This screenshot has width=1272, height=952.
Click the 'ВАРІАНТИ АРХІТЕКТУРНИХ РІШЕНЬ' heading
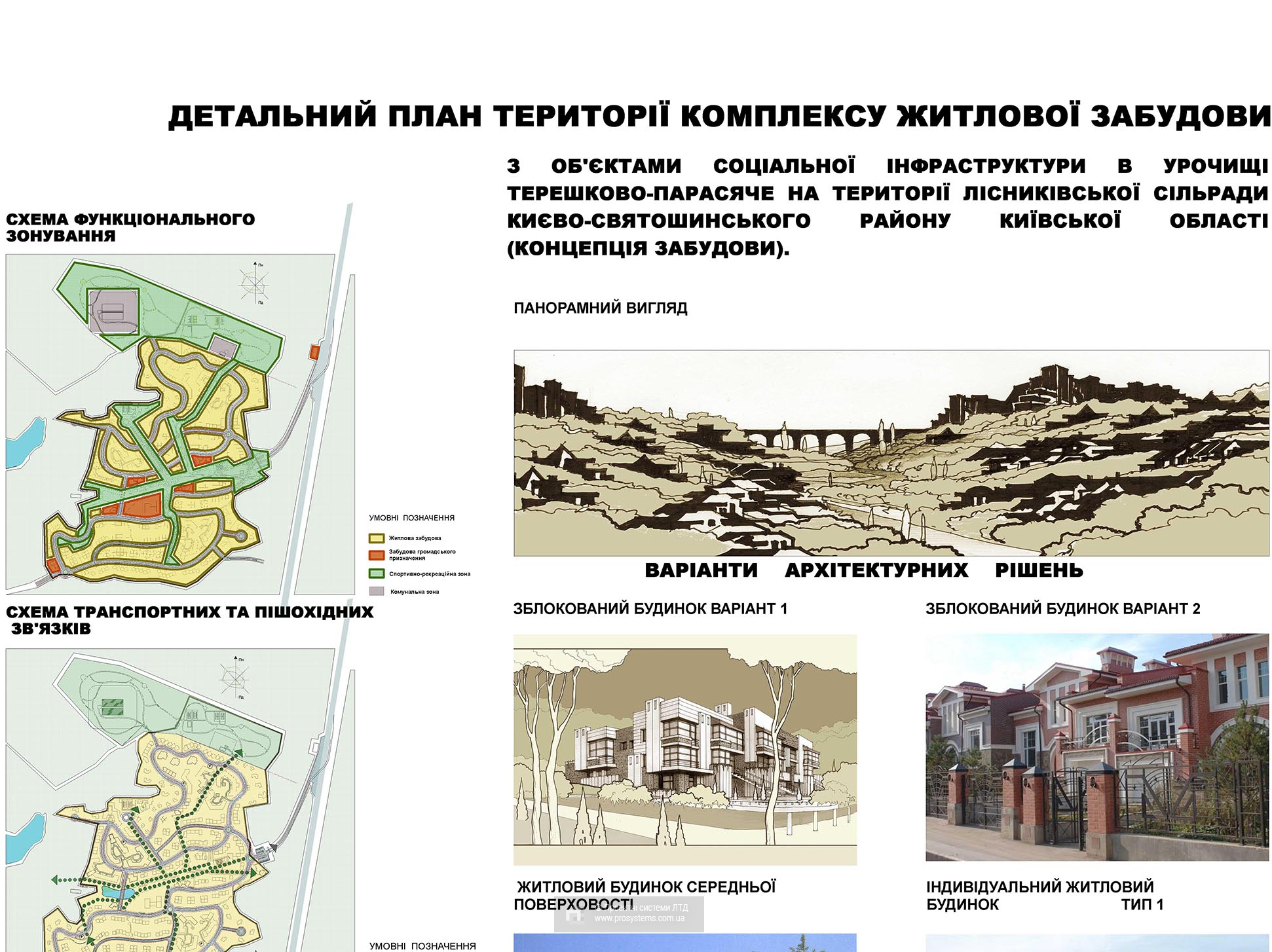click(863, 570)
